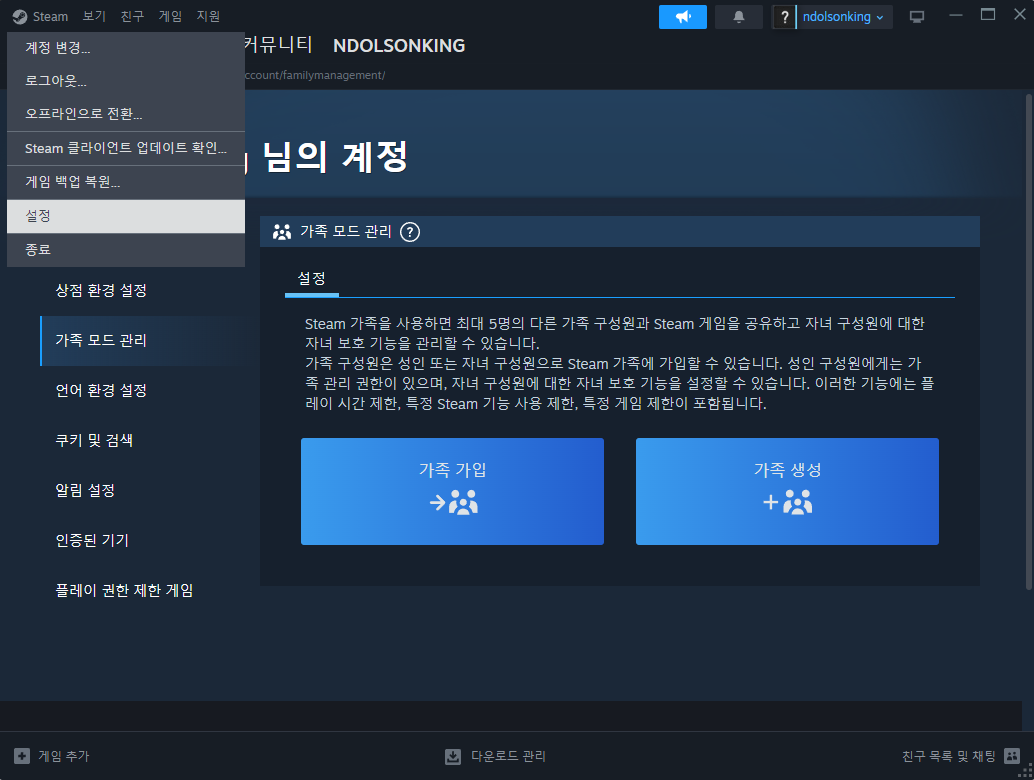Open 설정 from the Steam menu
The image size is (1034, 780).
point(126,216)
